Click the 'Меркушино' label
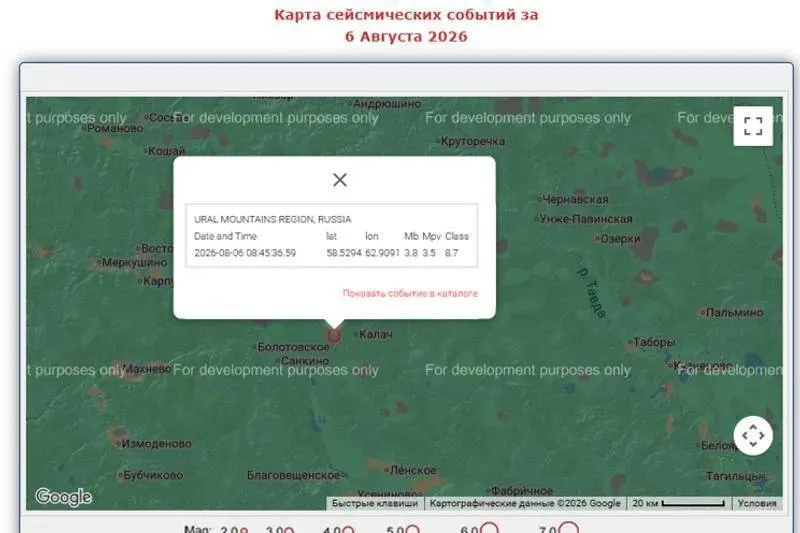 coord(134,263)
